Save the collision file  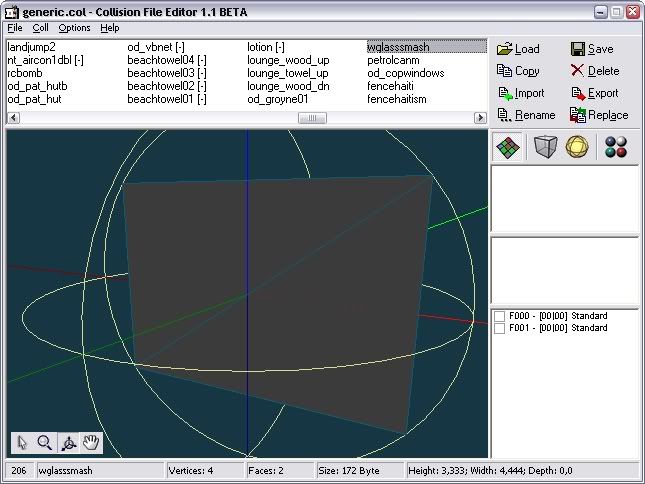pos(592,49)
